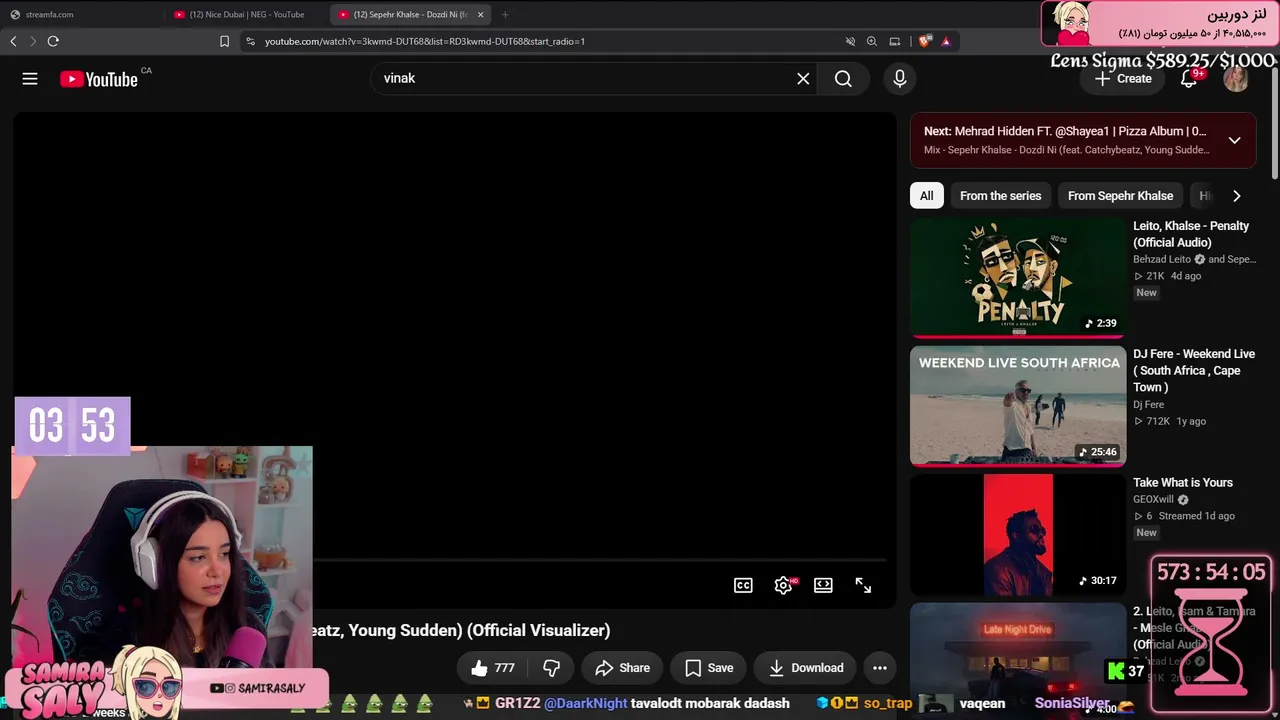Open the Late Night Drive thumbnail
The image size is (1280, 720).
tap(1018, 659)
